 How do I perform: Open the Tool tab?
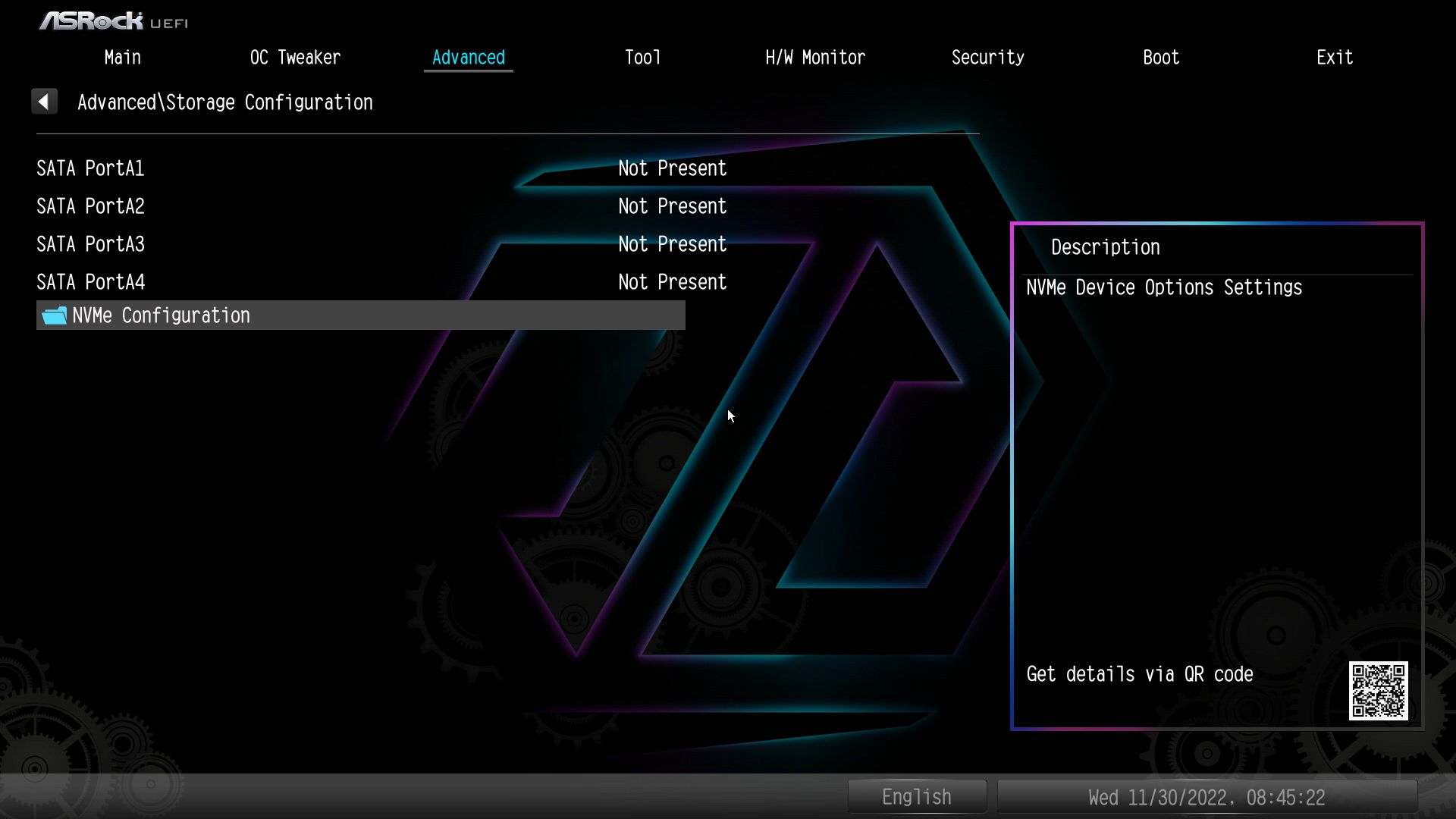tap(642, 58)
